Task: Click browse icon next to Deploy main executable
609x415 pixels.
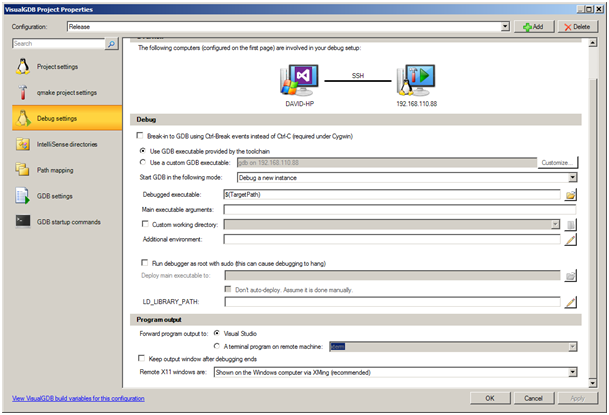Action: (x=570, y=276)
